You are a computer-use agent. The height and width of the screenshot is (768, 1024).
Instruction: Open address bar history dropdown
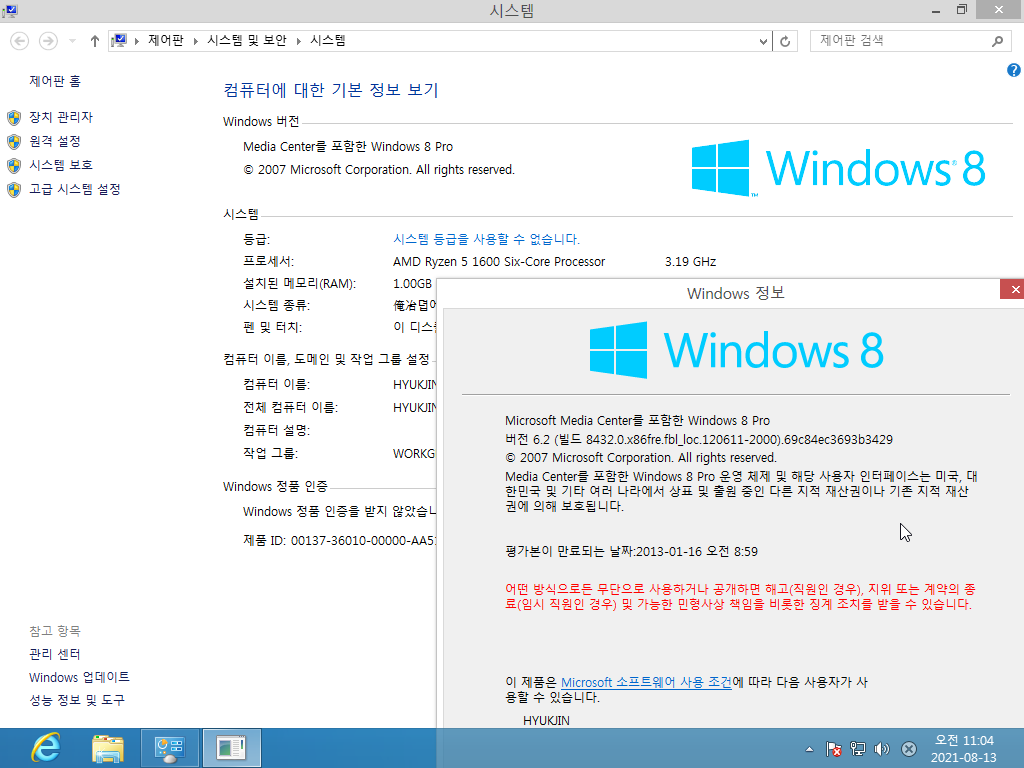763,41
